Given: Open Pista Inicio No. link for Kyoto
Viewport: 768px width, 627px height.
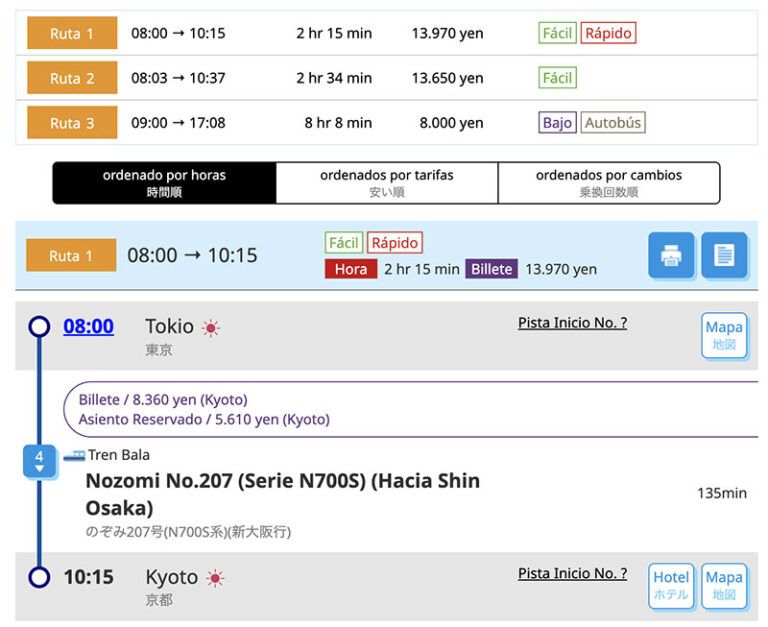Looking at the screenshot, I should click(572, 573).
